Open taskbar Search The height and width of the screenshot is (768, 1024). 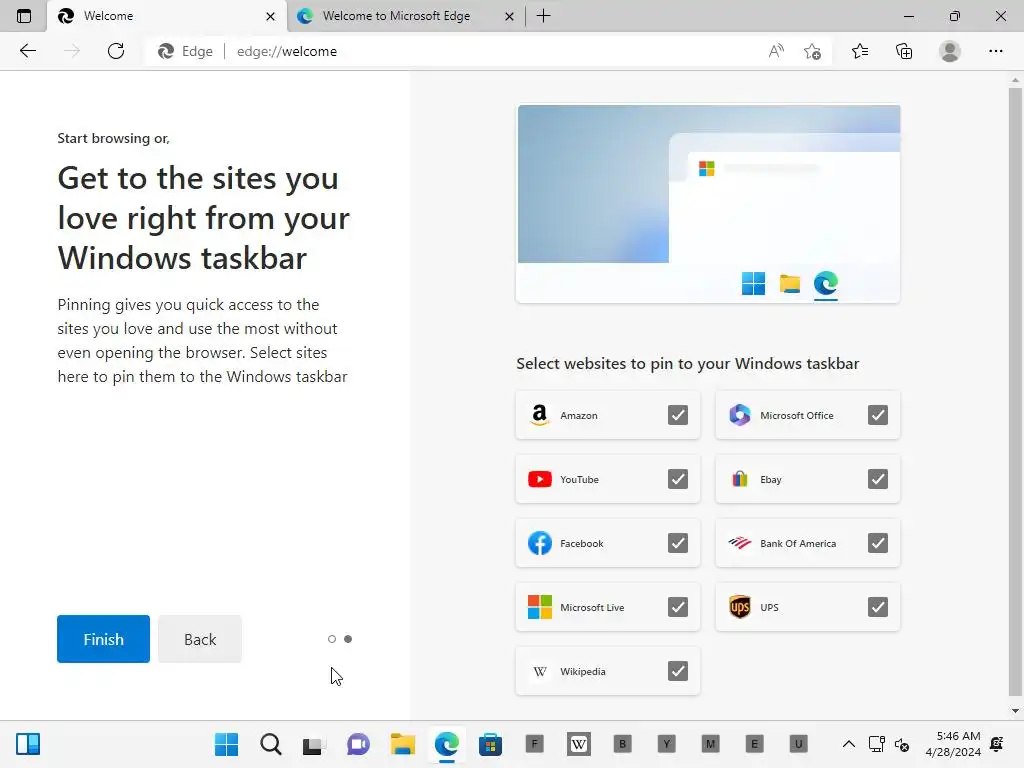click(x=270, y=744)
